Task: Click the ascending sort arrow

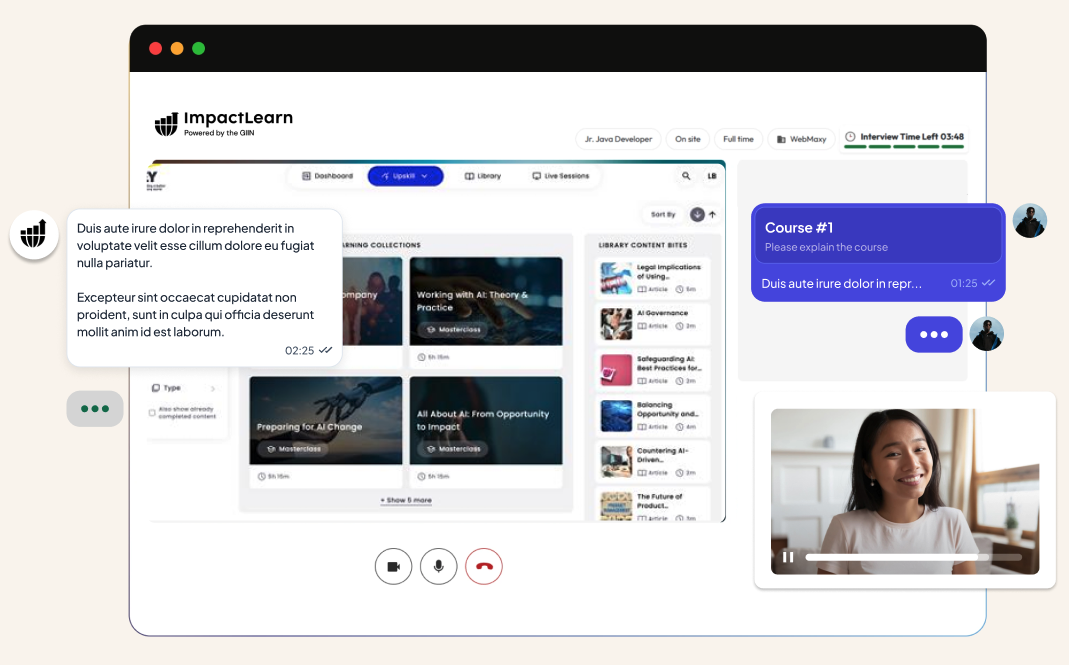Action: pyautogui.click(x=712, y=214)
